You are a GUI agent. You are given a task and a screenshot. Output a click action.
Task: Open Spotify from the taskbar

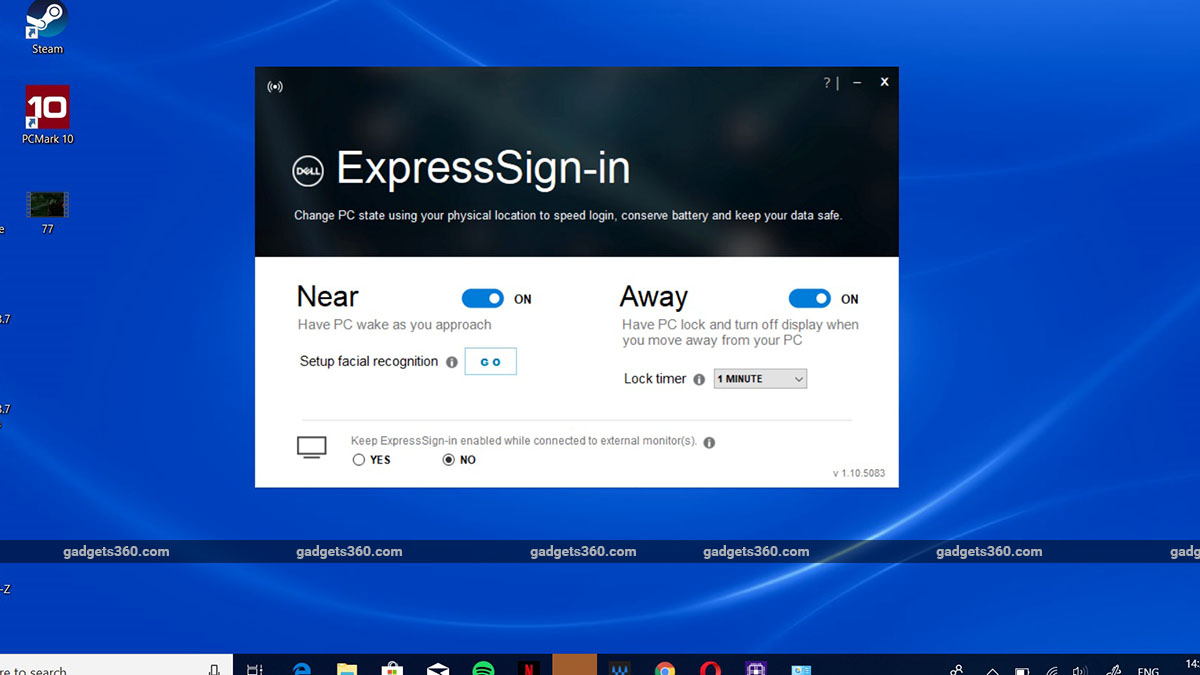483,667
